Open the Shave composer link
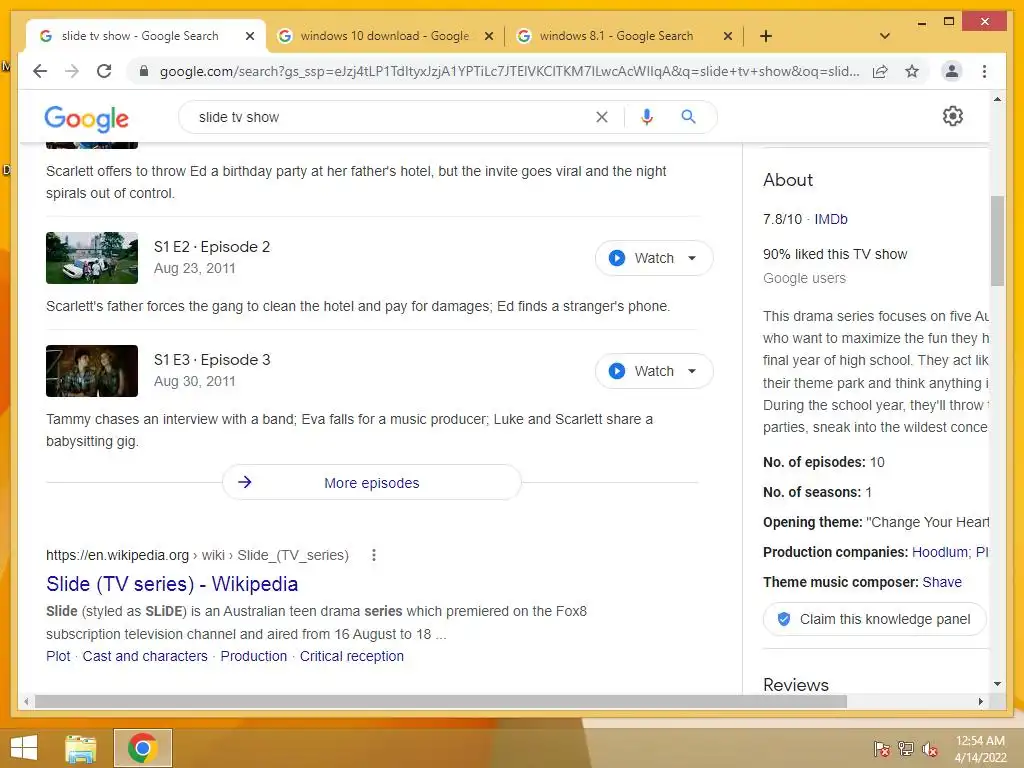This screenshot has width=1024, height=768. (942, 583)
